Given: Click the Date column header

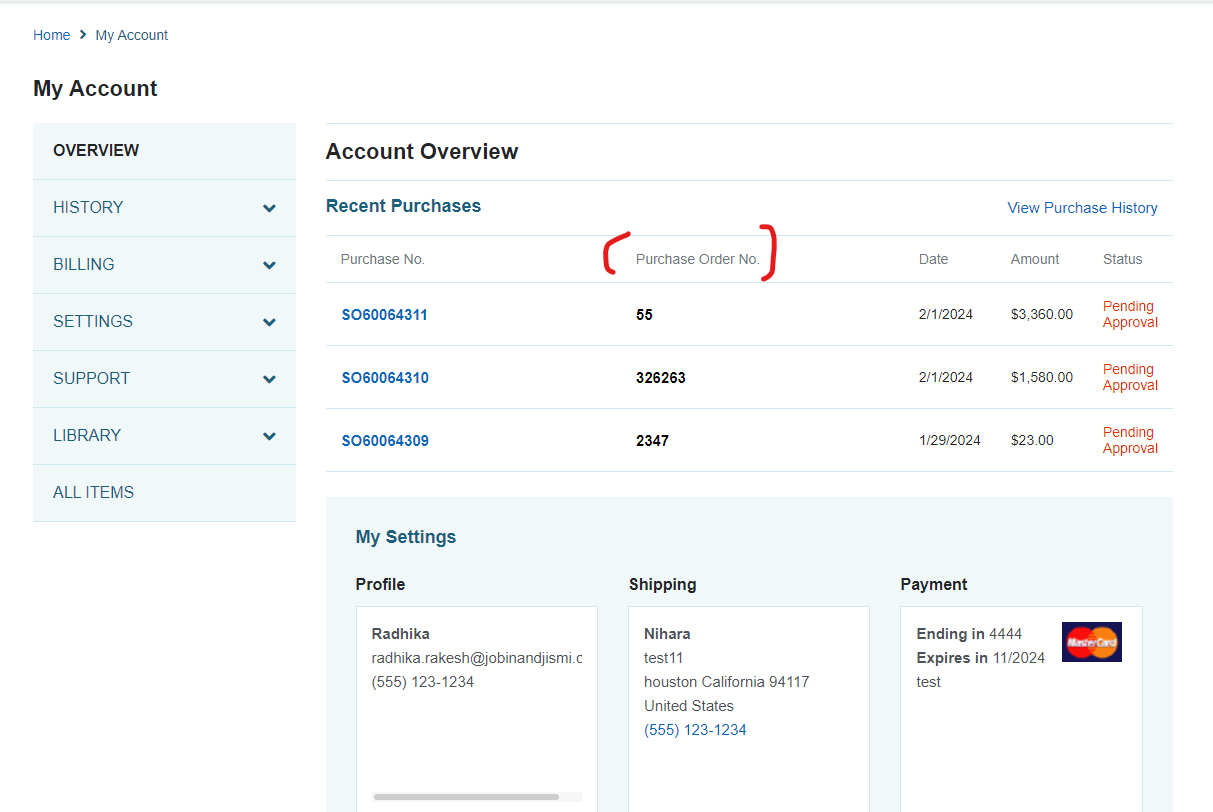Looking at the screenshot, I should [933, 259].
